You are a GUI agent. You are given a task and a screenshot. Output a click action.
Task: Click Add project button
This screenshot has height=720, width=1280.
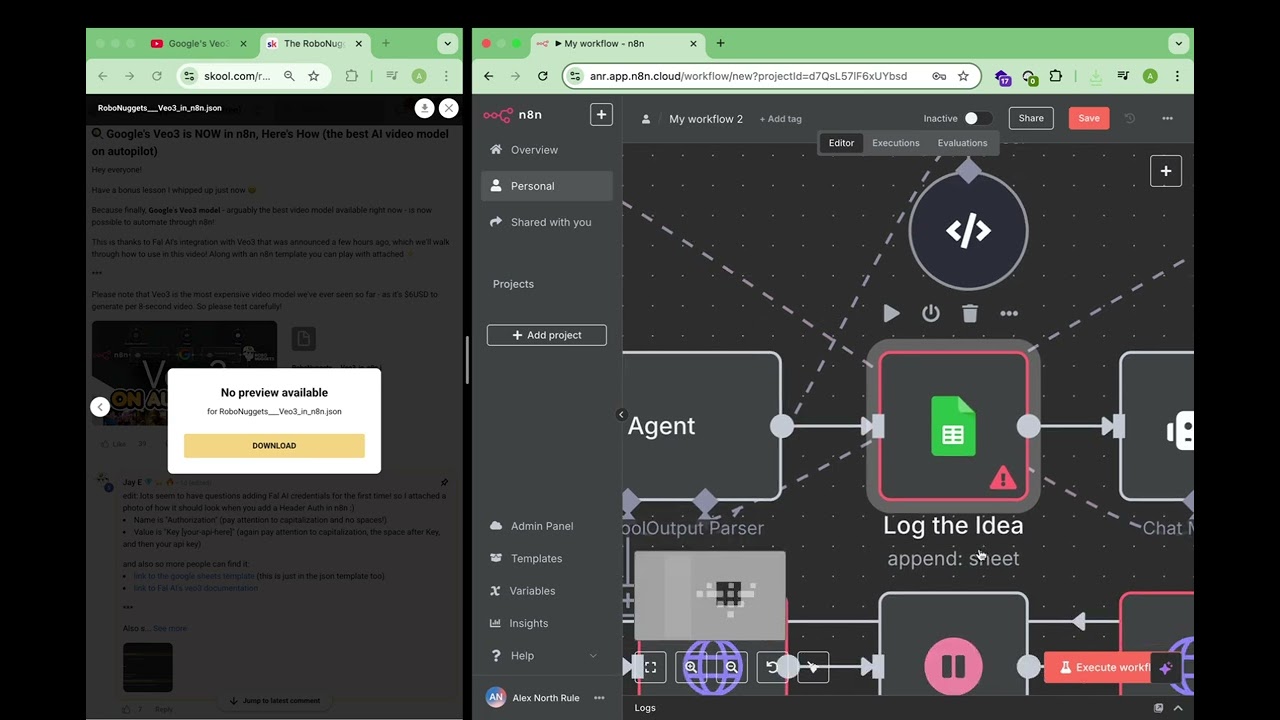[547, 335]
